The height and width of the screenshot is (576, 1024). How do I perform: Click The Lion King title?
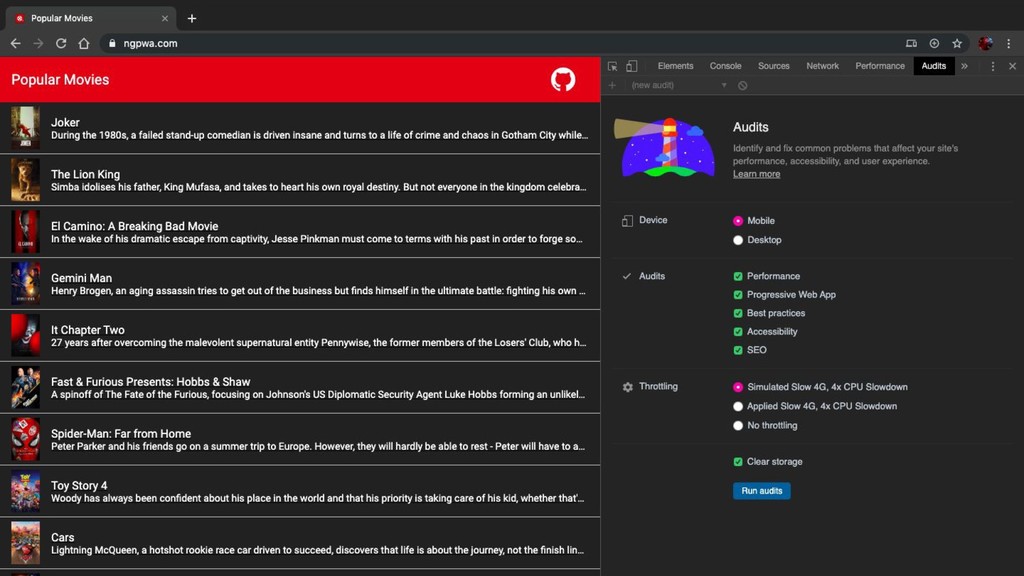[86, 174]
